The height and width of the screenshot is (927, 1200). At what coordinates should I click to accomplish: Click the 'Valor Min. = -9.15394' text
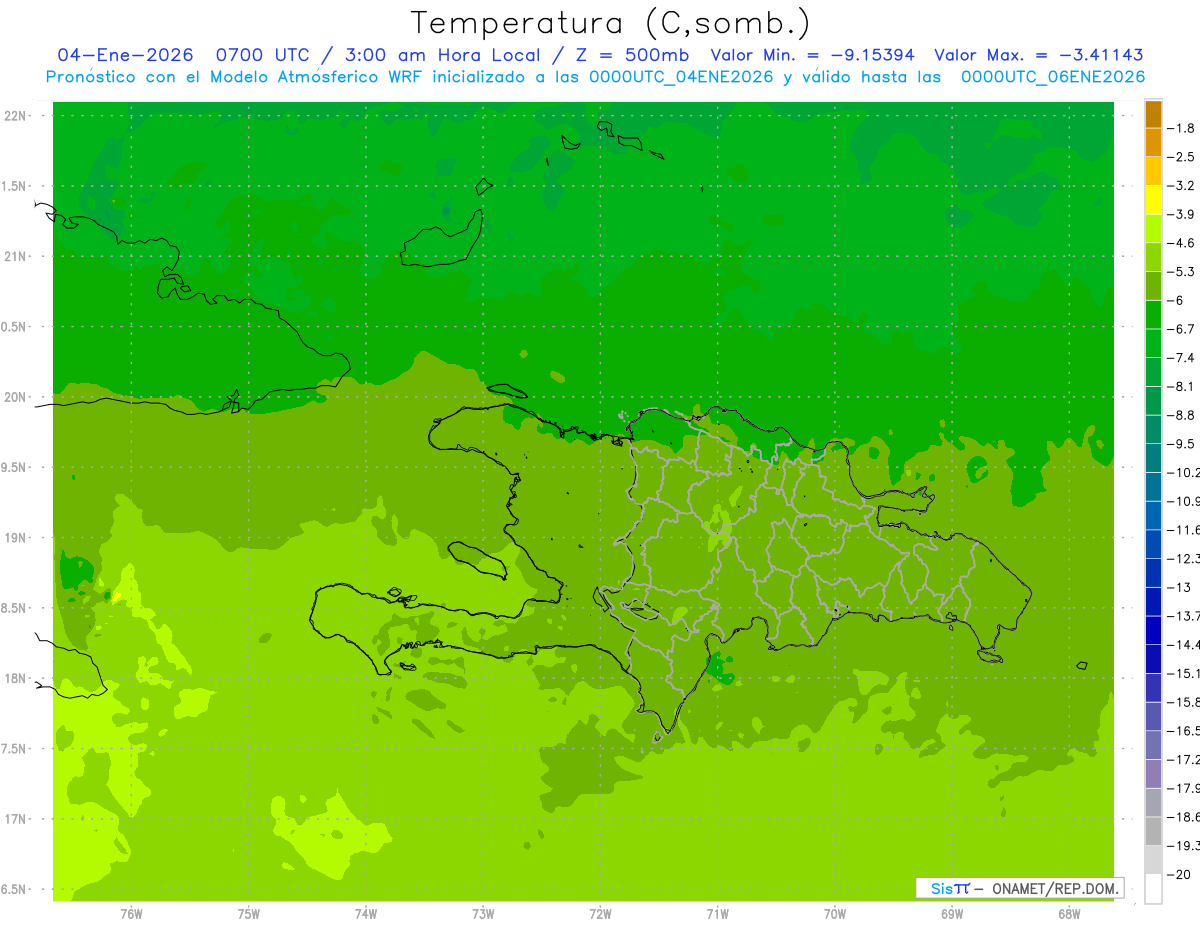(812, 55)
